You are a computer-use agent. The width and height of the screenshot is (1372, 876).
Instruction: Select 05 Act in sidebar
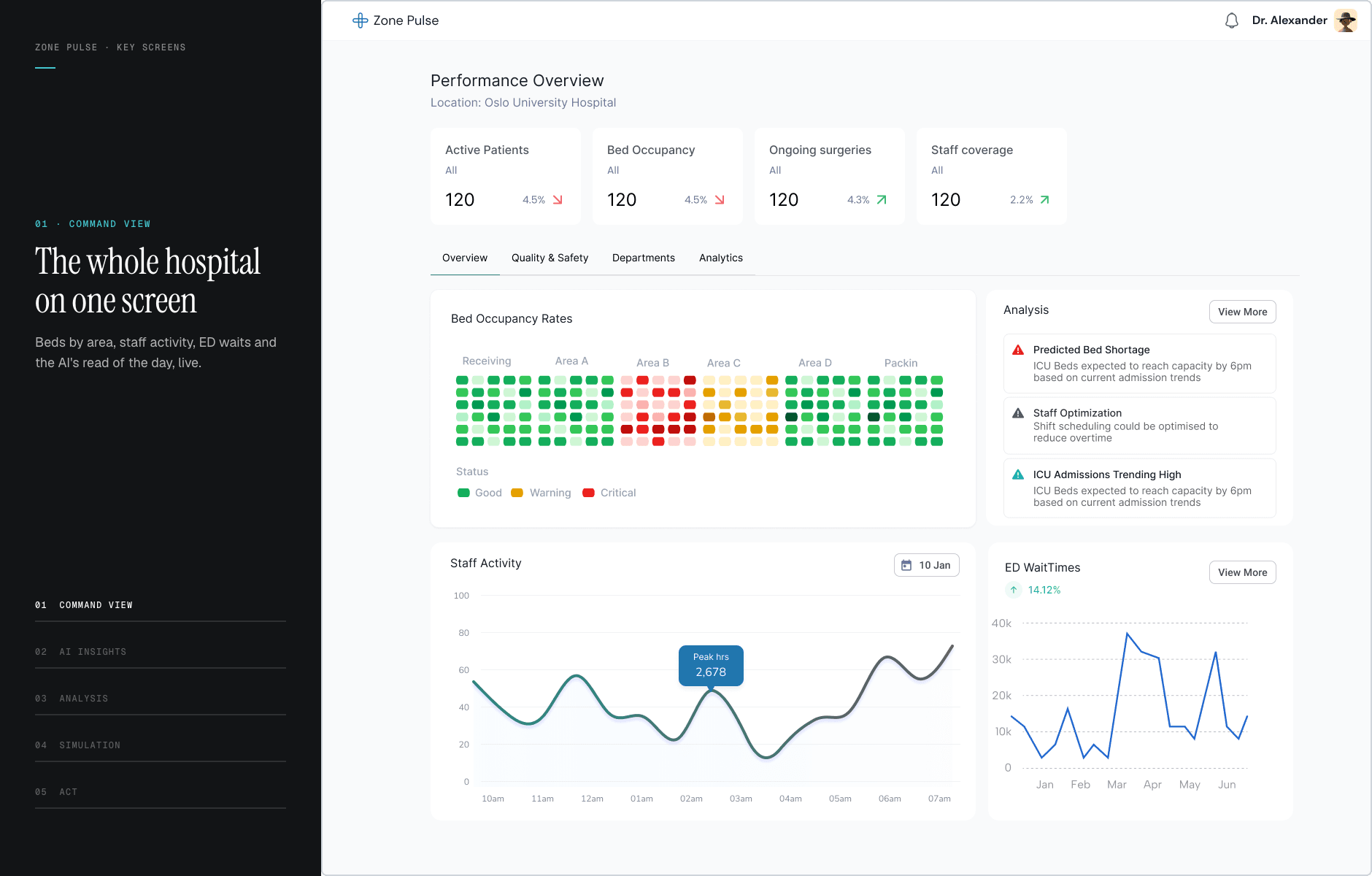[x=161, y=792]
